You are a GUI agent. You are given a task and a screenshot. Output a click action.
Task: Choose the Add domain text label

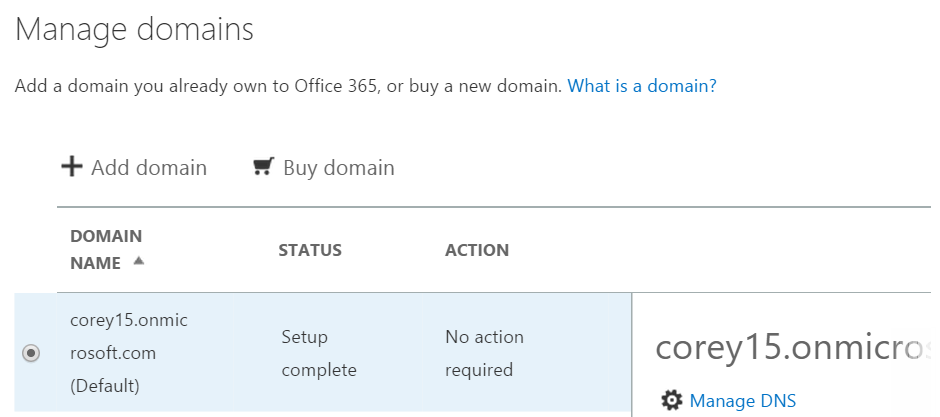coord(149,168)
